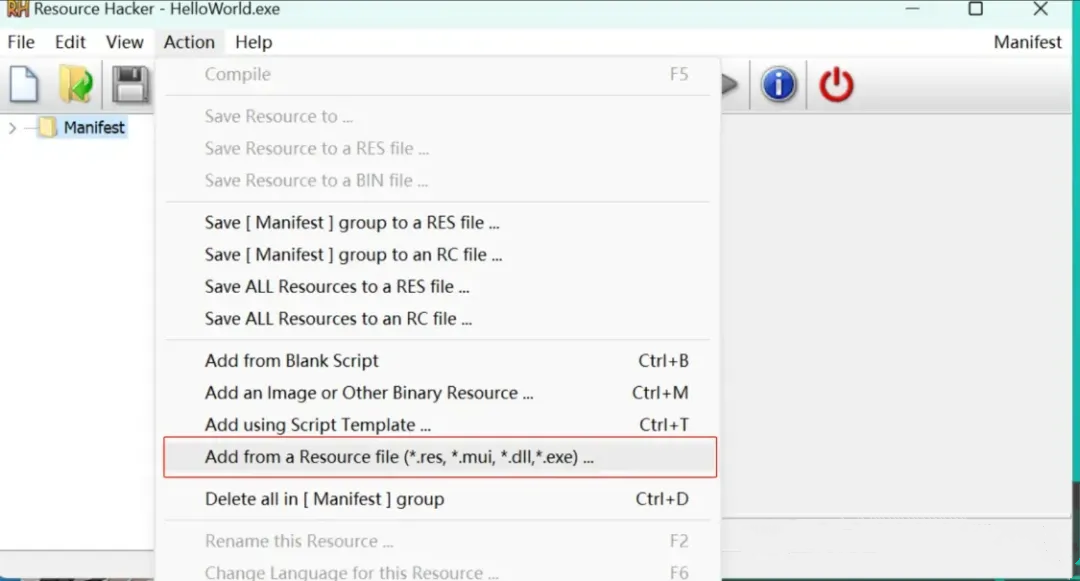The width and height of the screenshot is (1080, 581).
Task: Choose Rename this Resource entry
Action: coord(439,541)
